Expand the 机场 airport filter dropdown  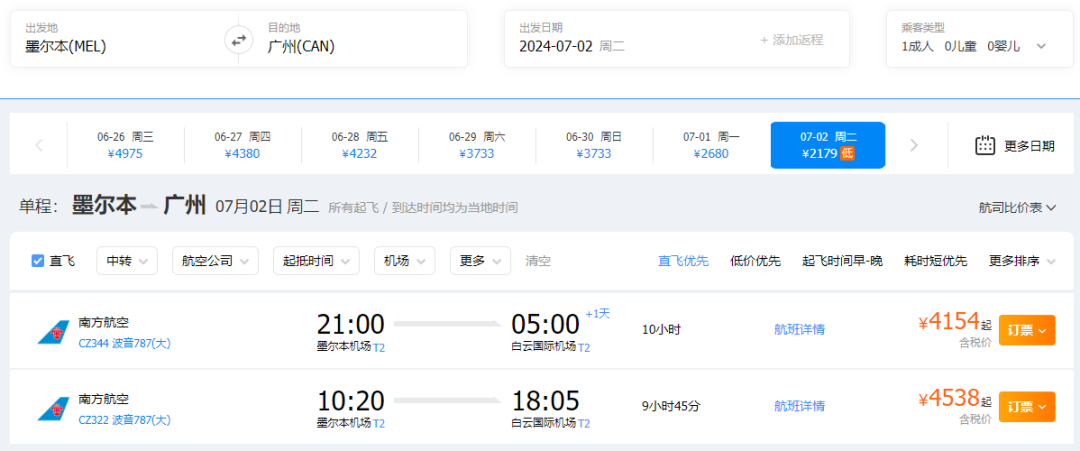point(404,261)
